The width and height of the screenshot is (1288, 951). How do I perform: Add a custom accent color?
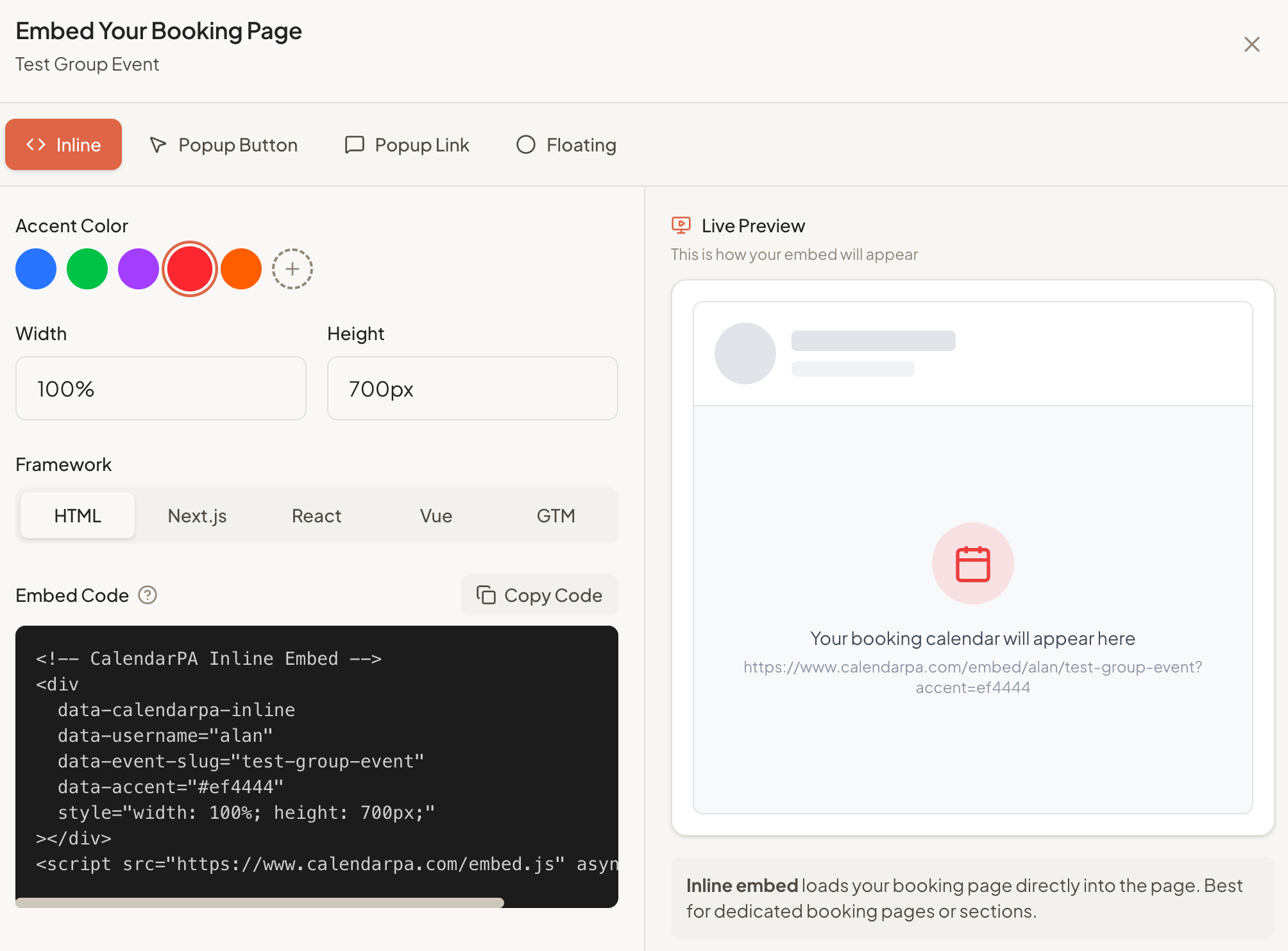point(292,269)
